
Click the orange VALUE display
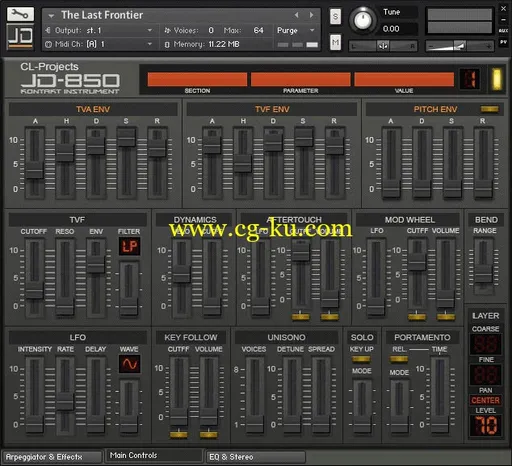tap(404, 79)
